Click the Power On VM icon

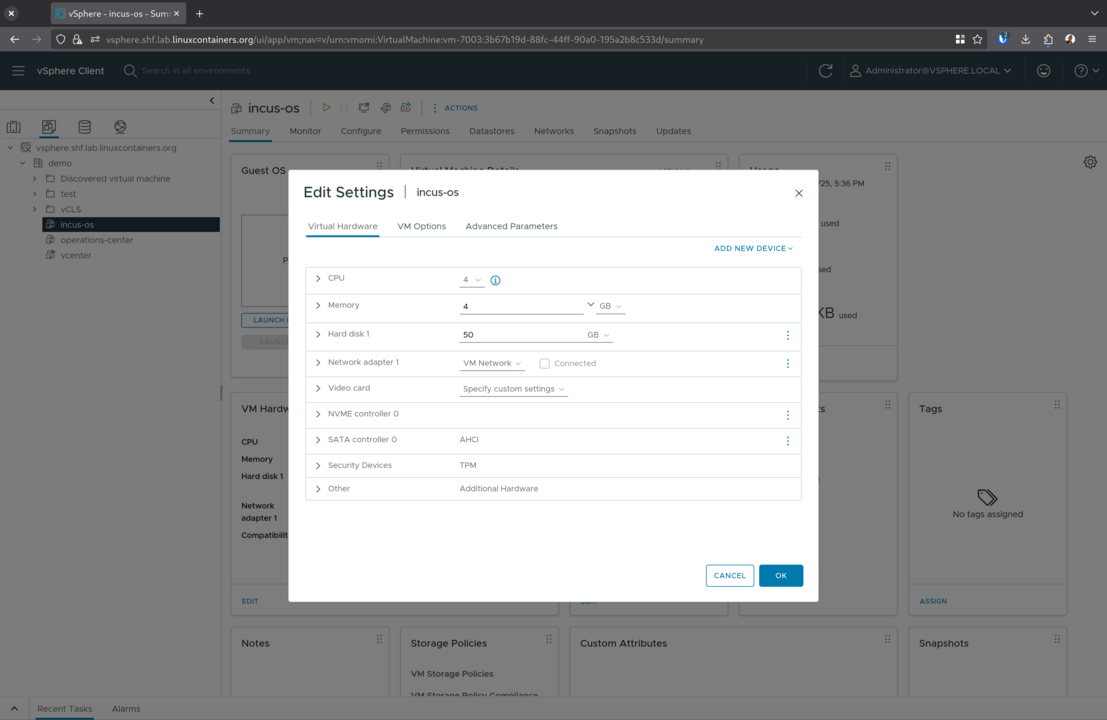tap(326, 108)
